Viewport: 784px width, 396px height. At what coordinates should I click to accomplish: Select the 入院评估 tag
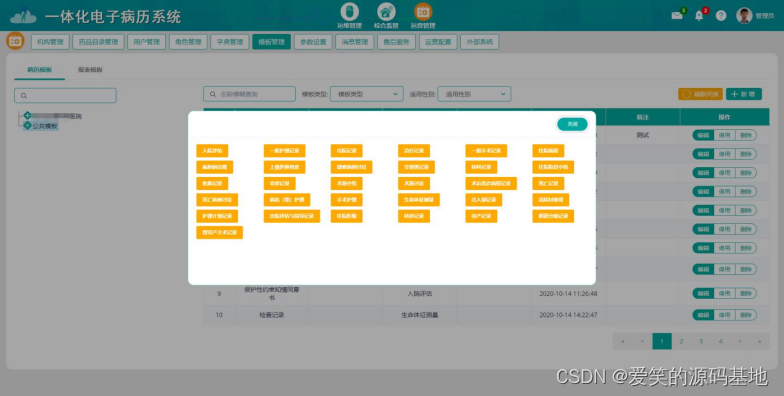click(212, 150)
